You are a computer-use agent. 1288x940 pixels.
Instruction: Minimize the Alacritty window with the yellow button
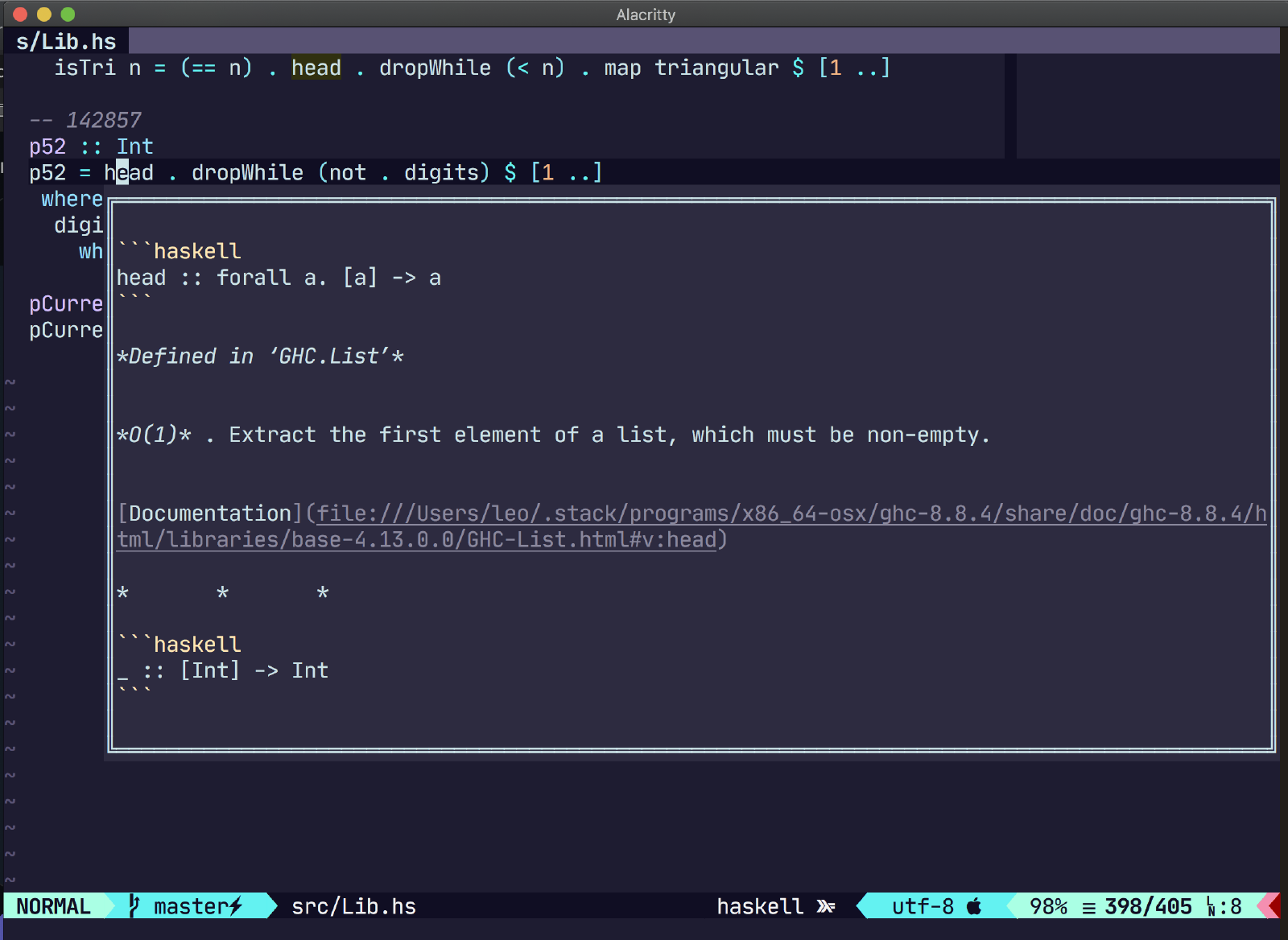tap(44, 14)
